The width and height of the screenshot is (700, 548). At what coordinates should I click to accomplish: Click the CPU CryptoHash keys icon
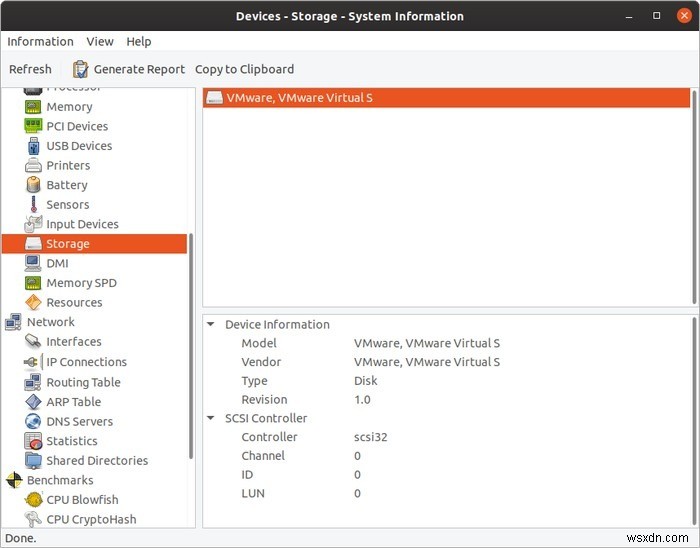tap(33, 519)
